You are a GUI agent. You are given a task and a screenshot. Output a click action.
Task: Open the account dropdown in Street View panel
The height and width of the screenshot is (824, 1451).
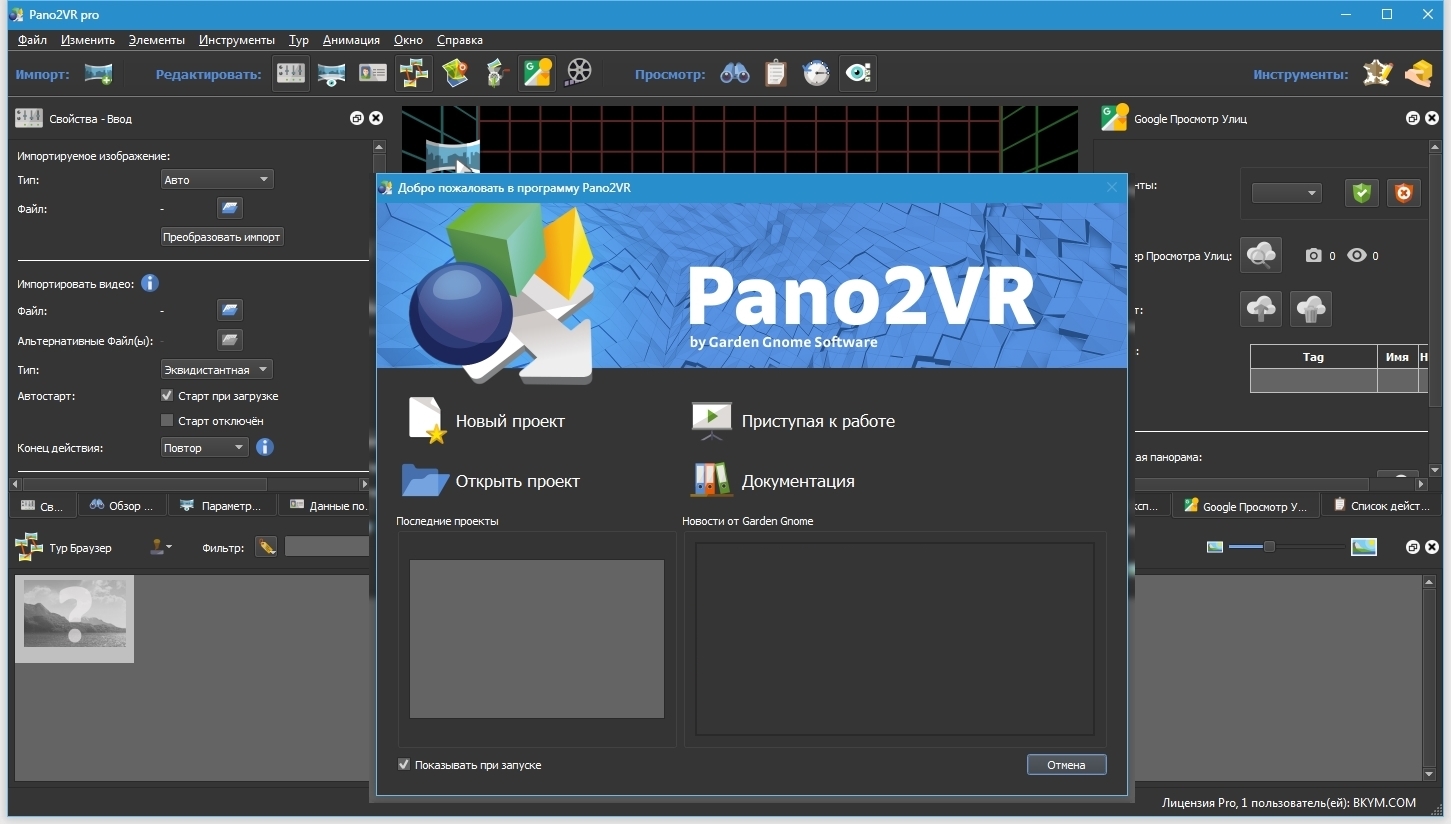[x=1286, y=193]
